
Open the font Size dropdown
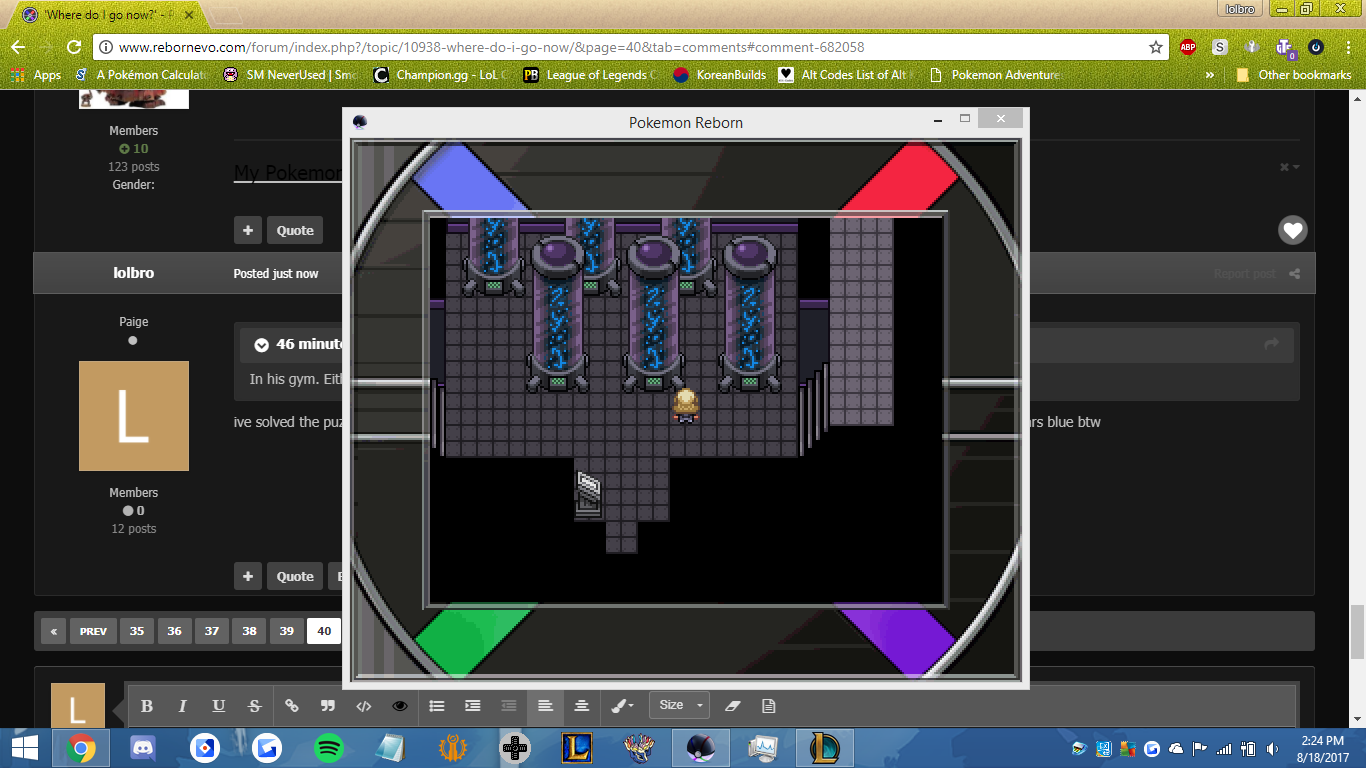tap(679, 705)
